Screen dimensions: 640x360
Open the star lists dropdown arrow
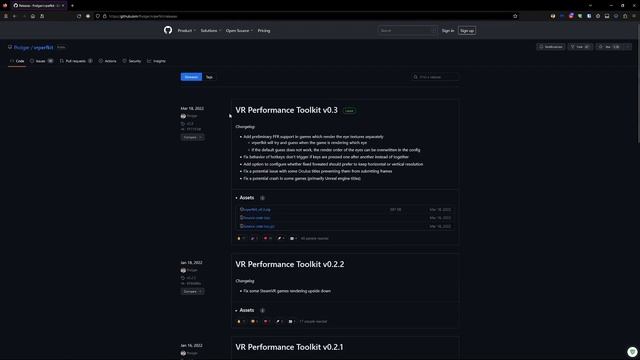click(627, 47)
